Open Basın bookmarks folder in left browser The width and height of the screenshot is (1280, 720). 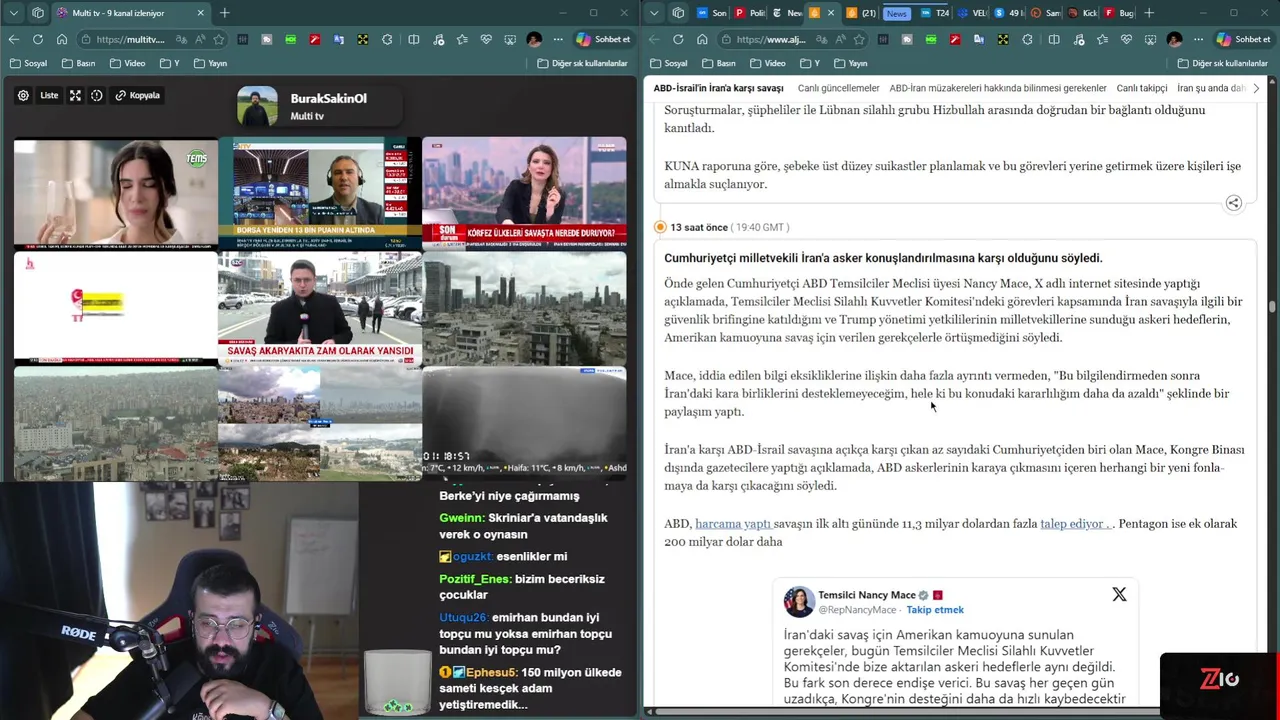tap(79, 63)
